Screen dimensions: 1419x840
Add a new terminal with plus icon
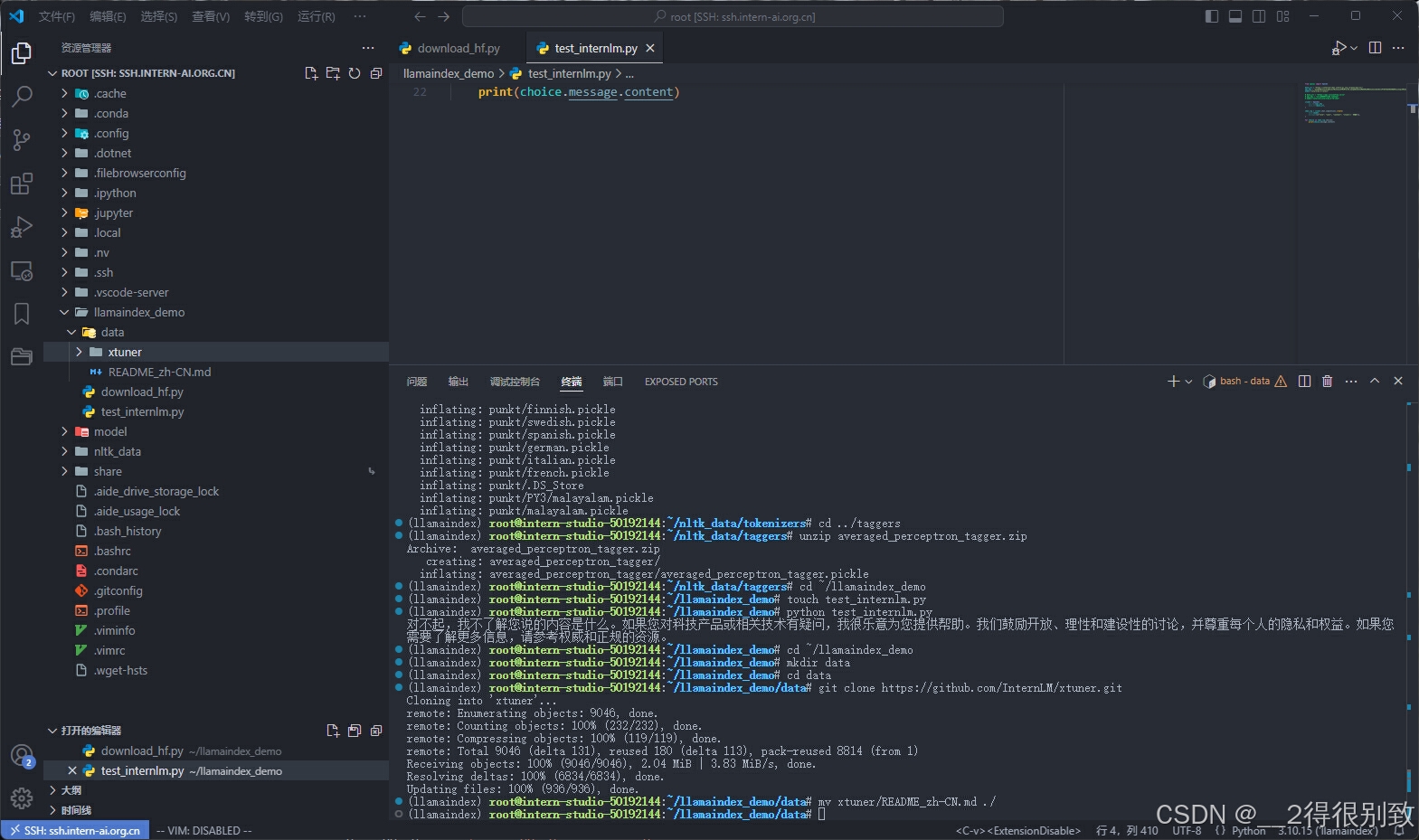point(1173,382)
